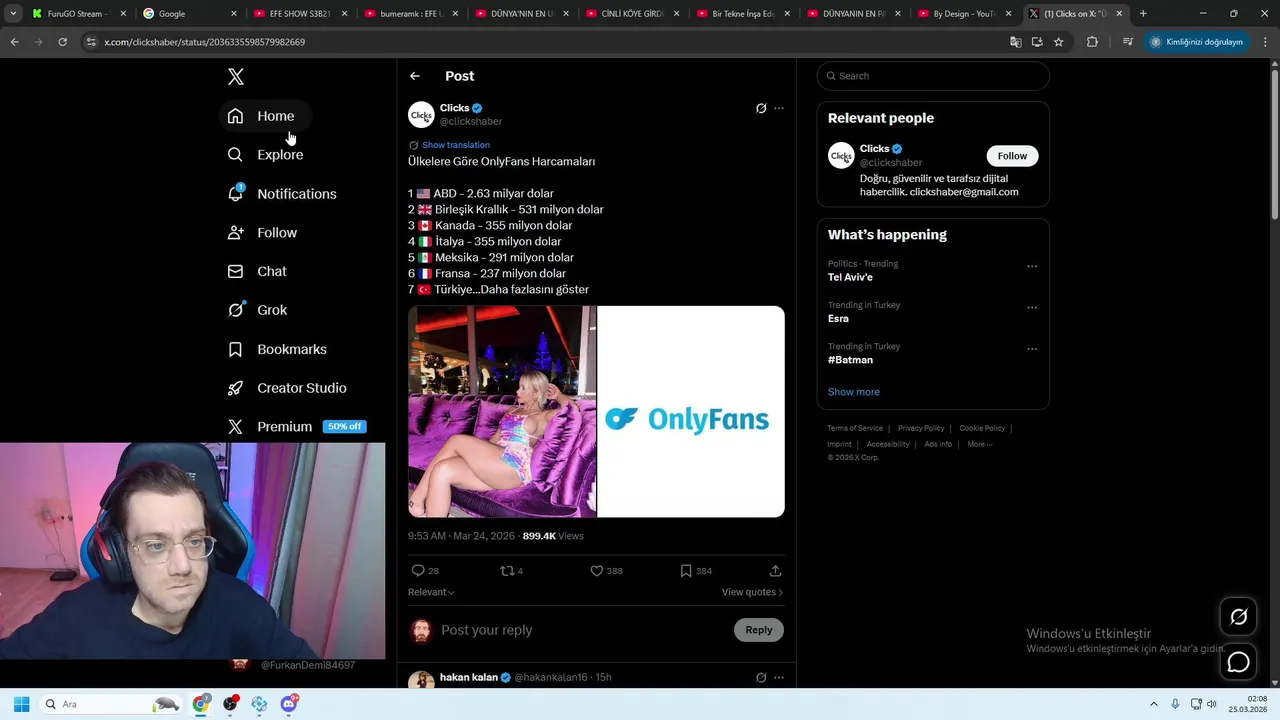Viewport: 1280px width, 720px height.
Task: Open more options for the Esra trend
Action: tap(1032, 307)
